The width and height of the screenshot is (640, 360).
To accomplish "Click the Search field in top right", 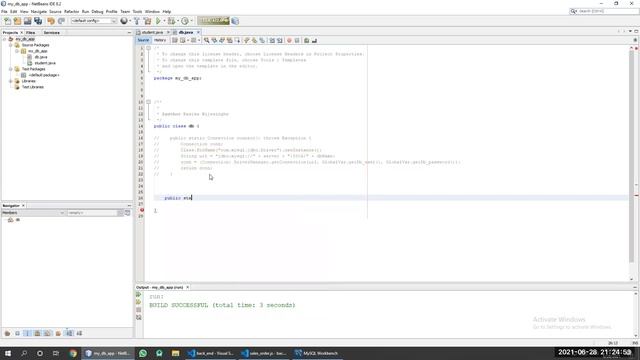I will pyautogui.click(x=604, y=11).
